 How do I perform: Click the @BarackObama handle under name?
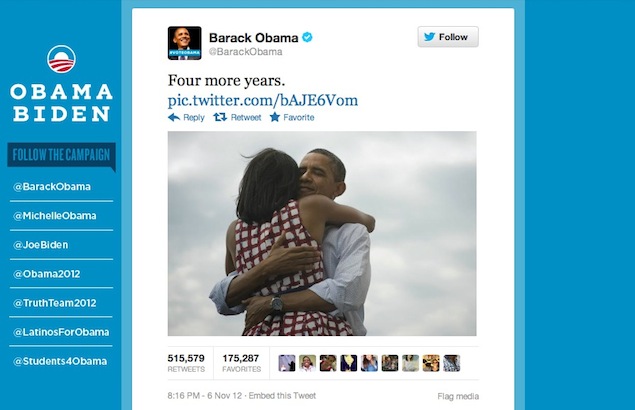245,52
